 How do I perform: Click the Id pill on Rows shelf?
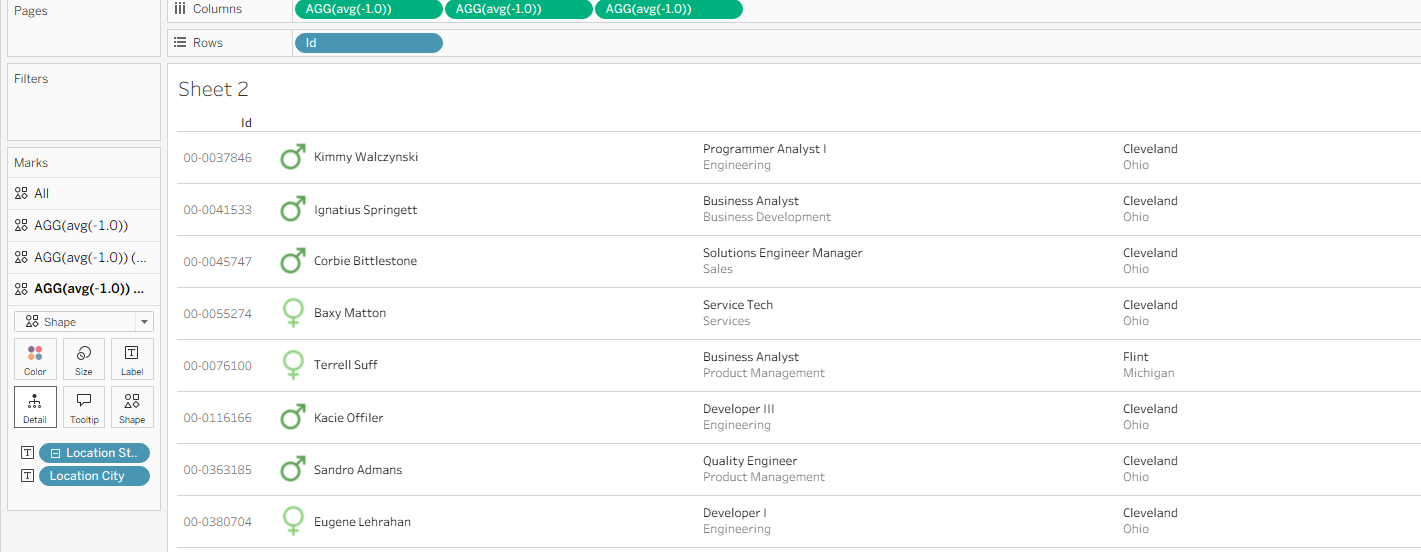(x=368, y=43)
